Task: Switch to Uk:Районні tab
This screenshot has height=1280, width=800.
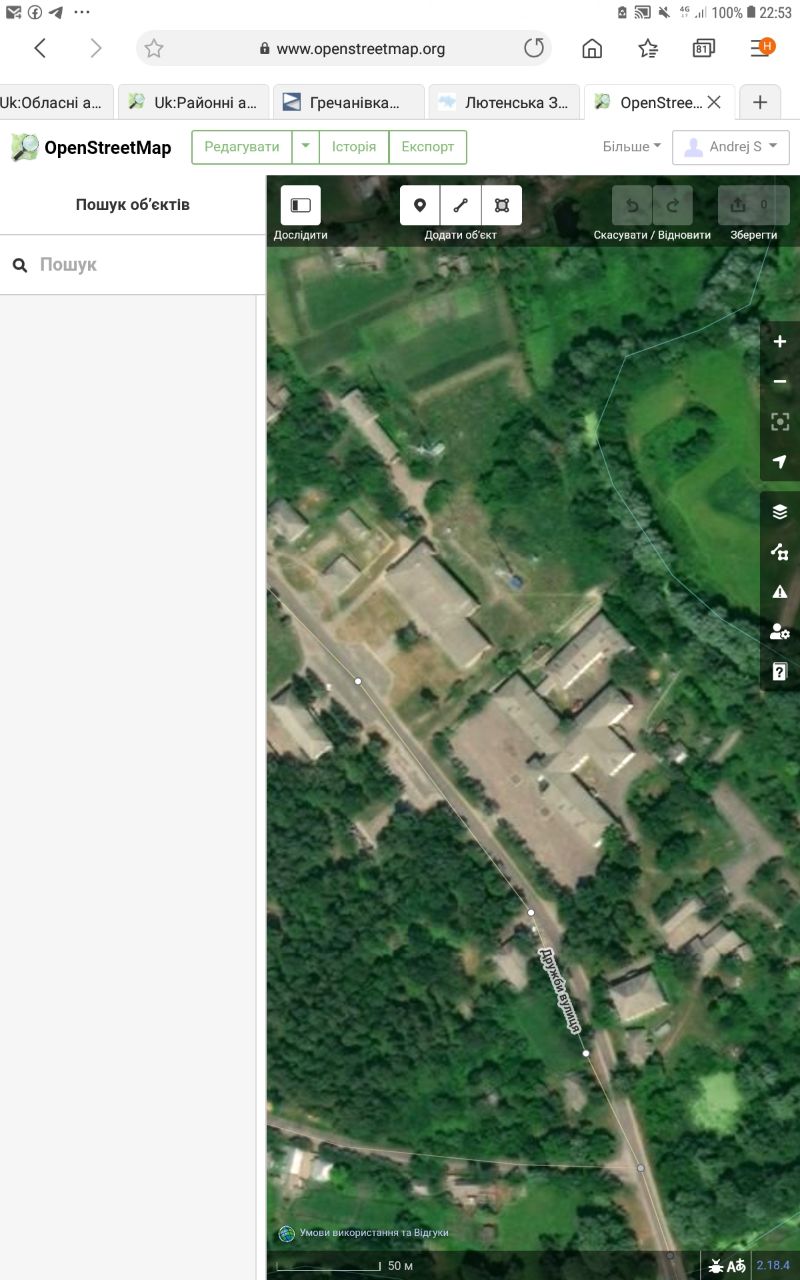Action: 194,102
